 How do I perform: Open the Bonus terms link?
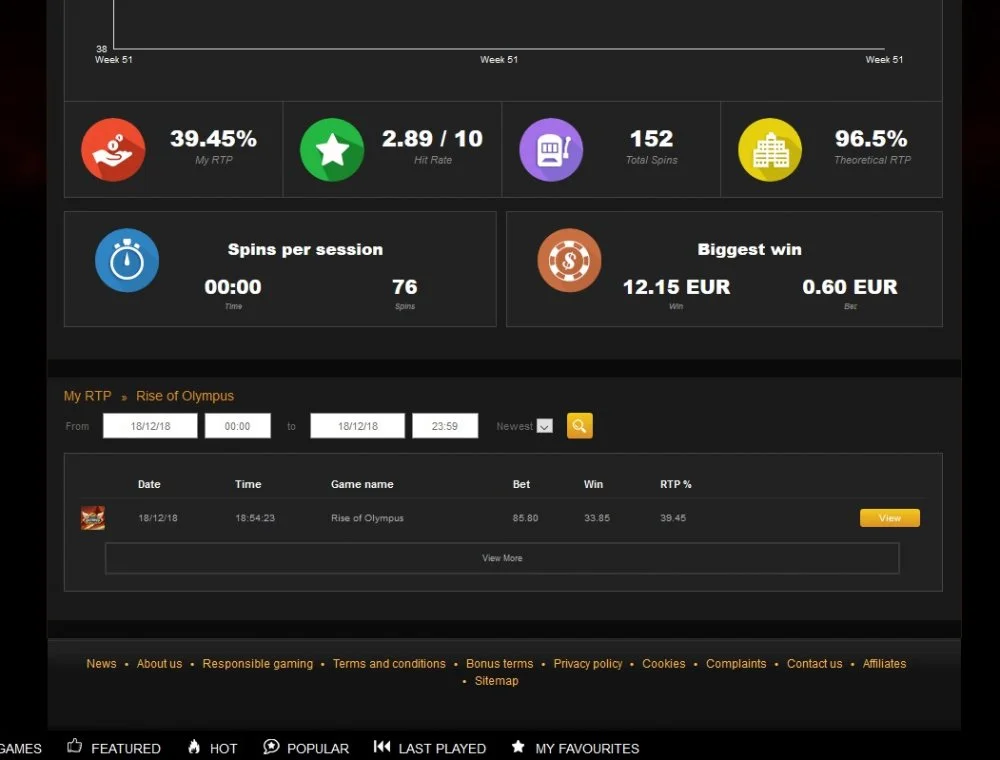coord(499,664)
